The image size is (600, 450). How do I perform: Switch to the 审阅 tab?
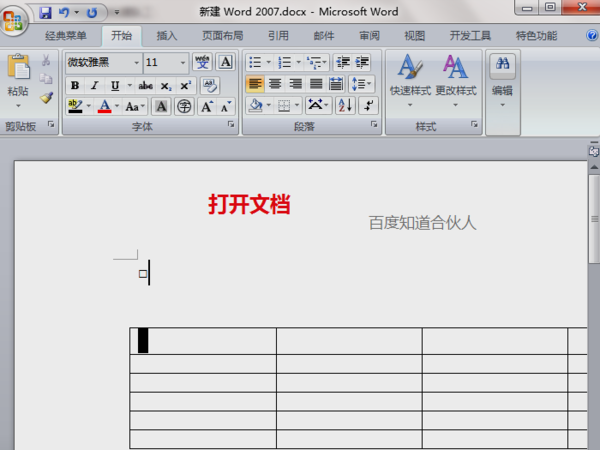369,36
